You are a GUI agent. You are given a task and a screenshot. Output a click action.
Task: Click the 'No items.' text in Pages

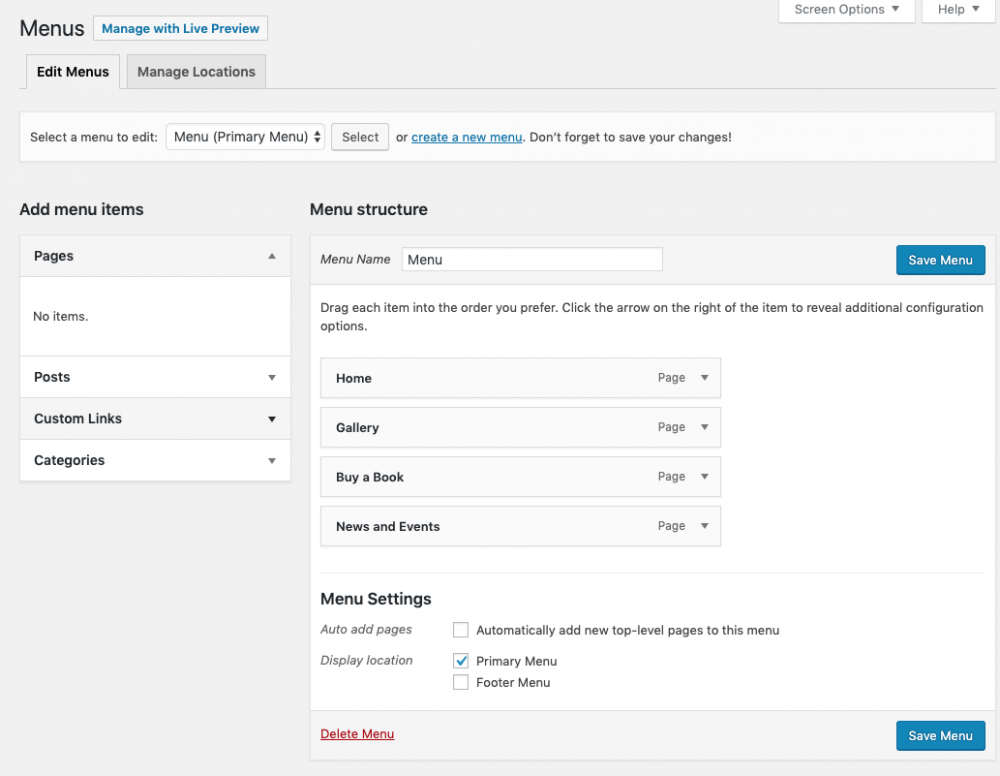[x=61, y=316]
